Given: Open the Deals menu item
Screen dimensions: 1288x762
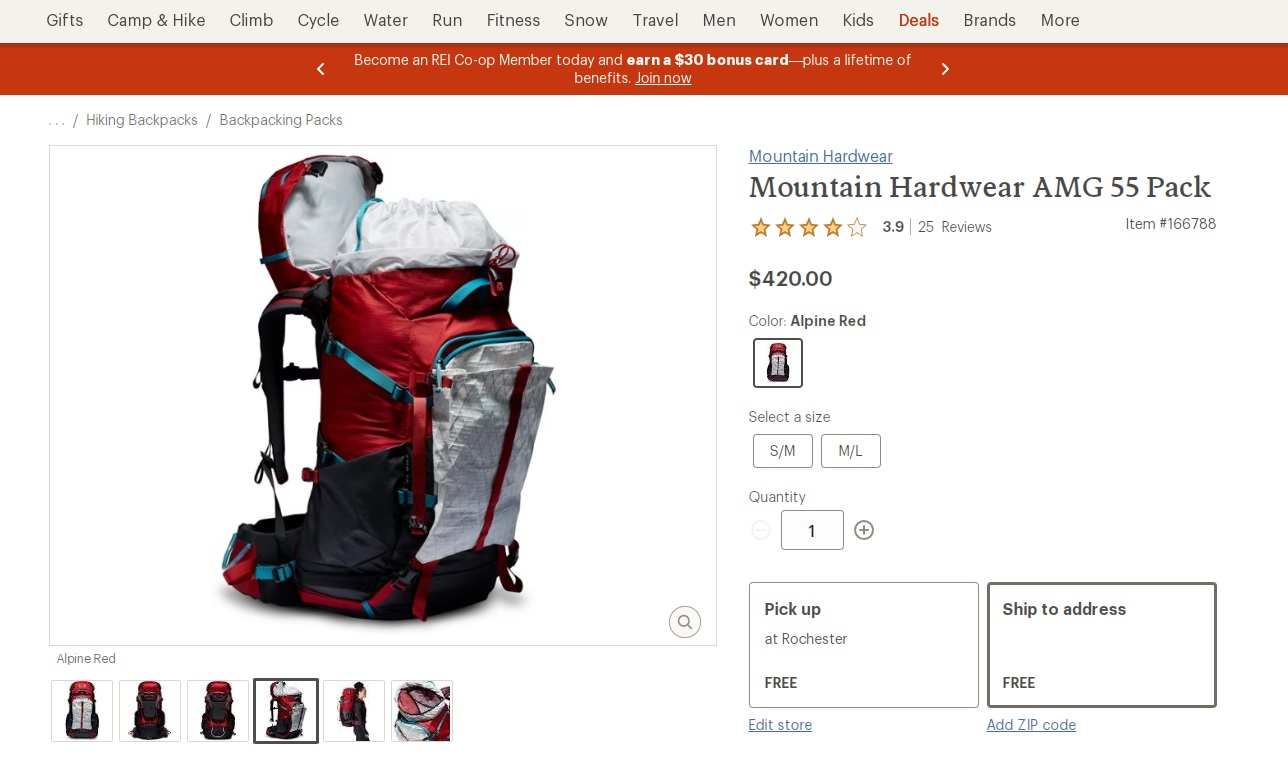Looking at the screenshot, I should pos(918,20).
